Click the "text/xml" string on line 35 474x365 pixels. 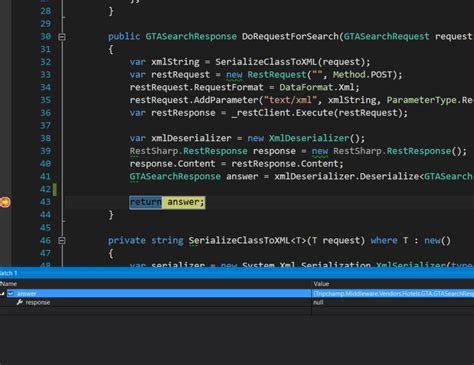[x=290, y=100]
